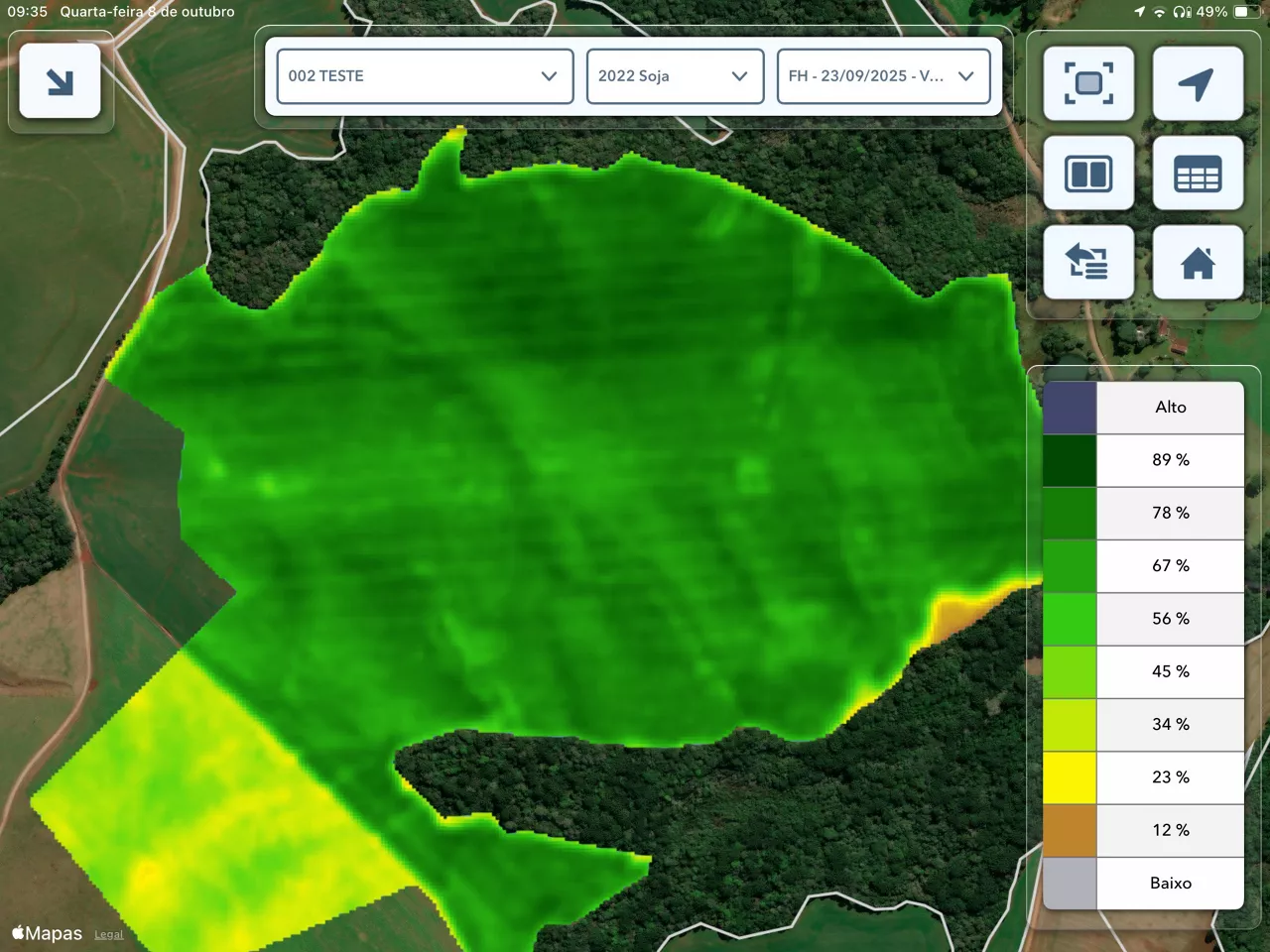The width and height of the screenshot is (1270, 952).
Task: Open the FH - 23/09/2025 image dropdown
Action: [x=883, y=76]
